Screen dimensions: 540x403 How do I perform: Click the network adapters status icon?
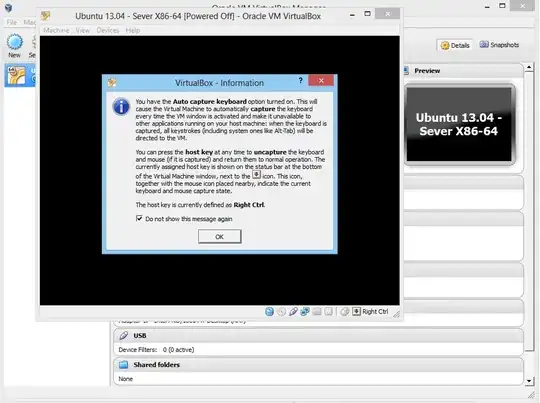click(305, 312)
